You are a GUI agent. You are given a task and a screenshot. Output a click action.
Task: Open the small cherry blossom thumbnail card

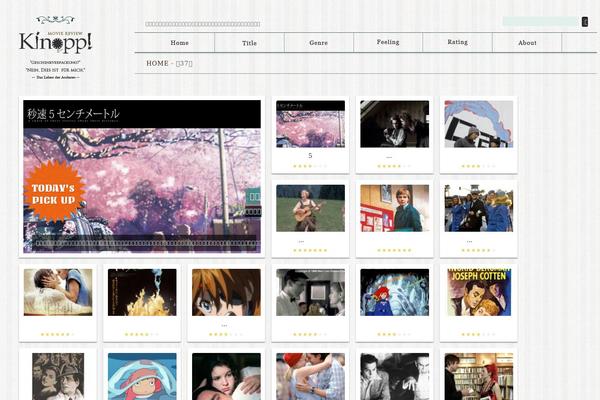pos(310,124)
